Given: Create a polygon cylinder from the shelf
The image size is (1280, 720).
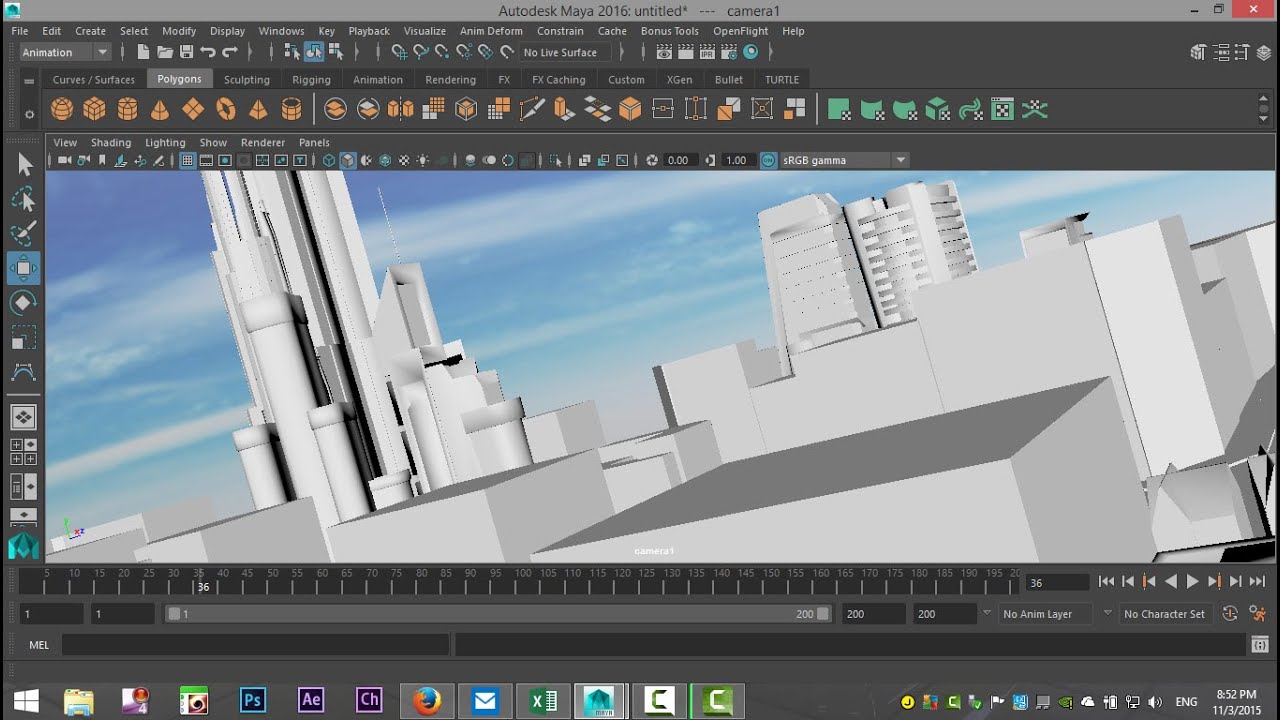Looking at the screenshot, I should coord(127,109).
